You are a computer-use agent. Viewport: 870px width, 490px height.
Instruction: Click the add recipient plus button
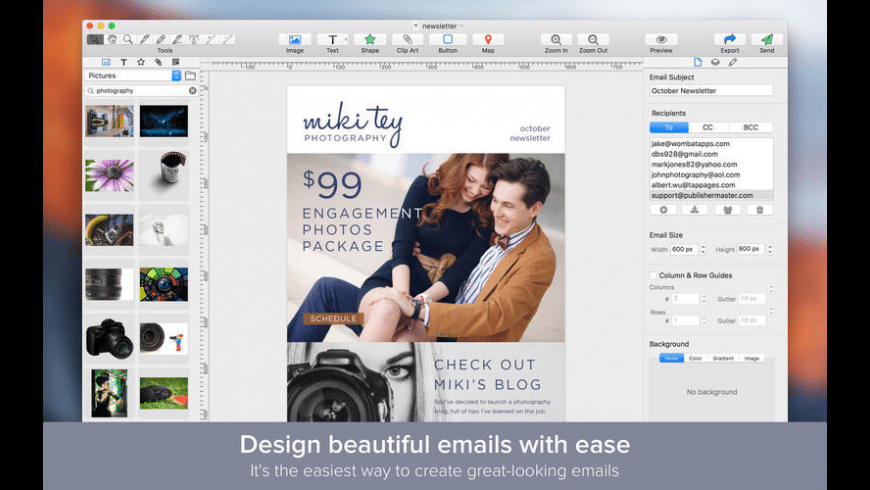(x=663, y=210)
